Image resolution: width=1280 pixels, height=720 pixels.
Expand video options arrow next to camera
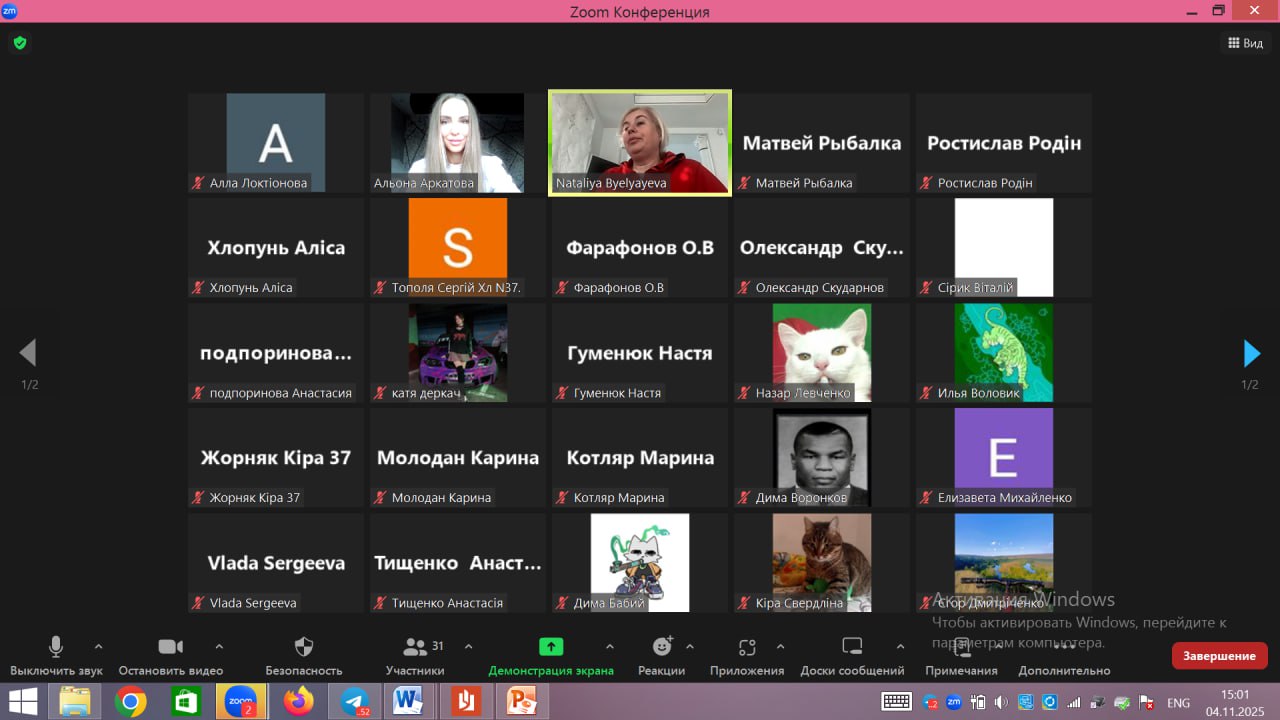click(219, 646)
